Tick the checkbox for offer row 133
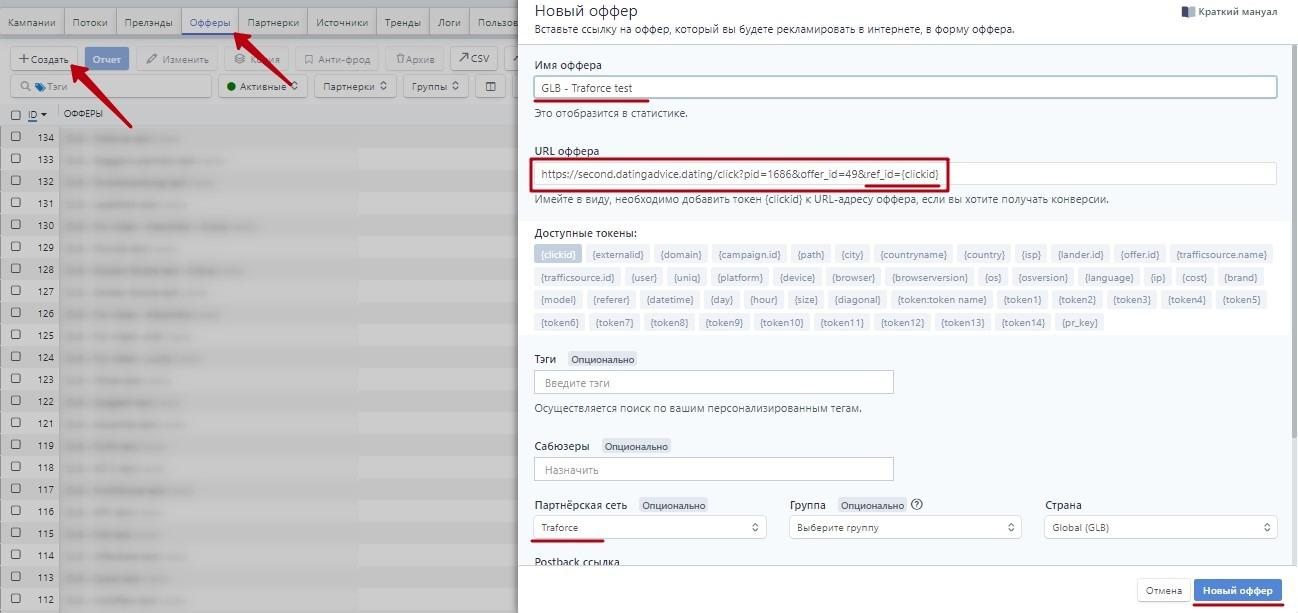This screenshot has width=1298, height=613. point(16,159)
